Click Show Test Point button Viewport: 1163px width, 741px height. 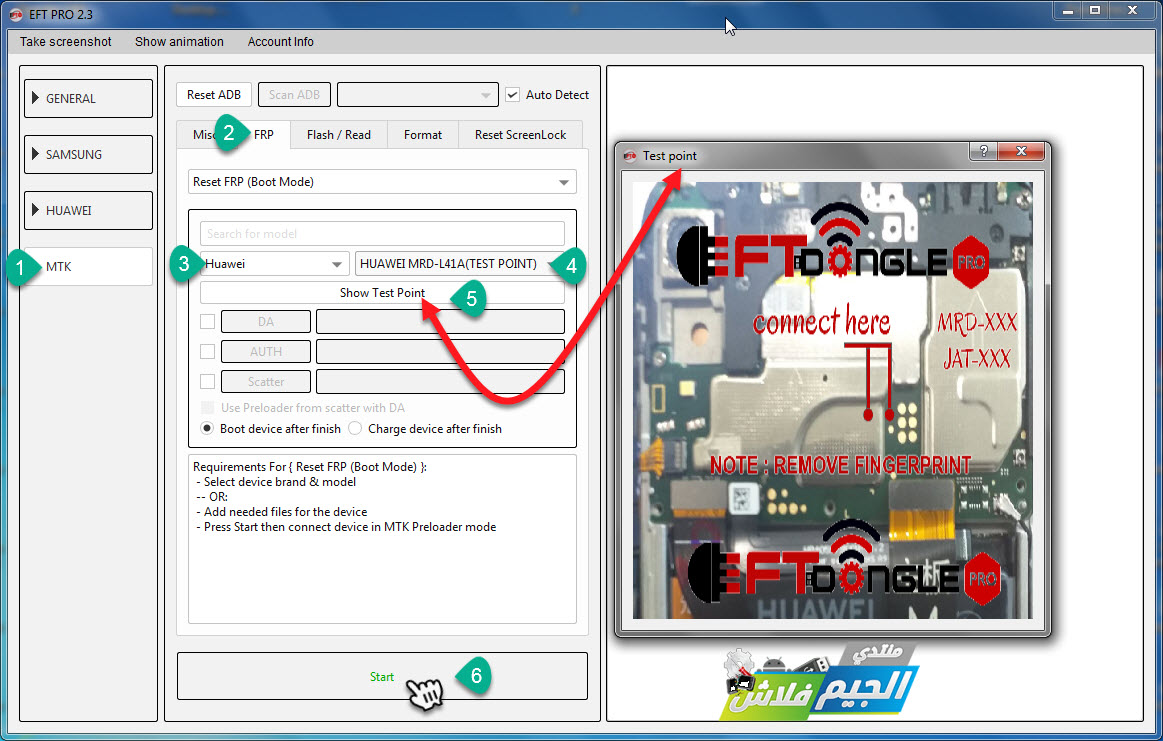click(382, 292)
